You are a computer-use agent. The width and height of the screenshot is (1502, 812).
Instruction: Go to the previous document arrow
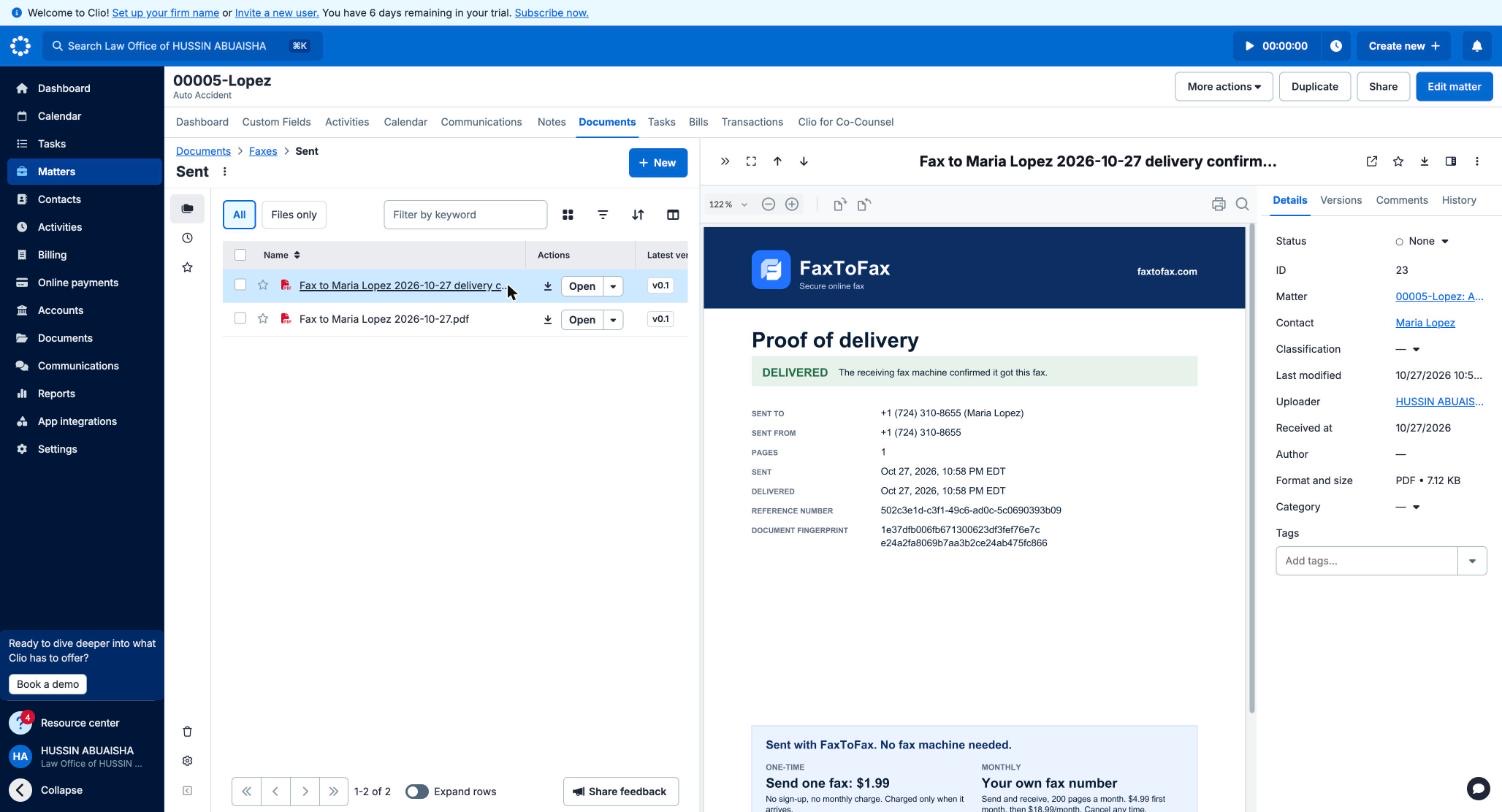[x=777, y=162]
